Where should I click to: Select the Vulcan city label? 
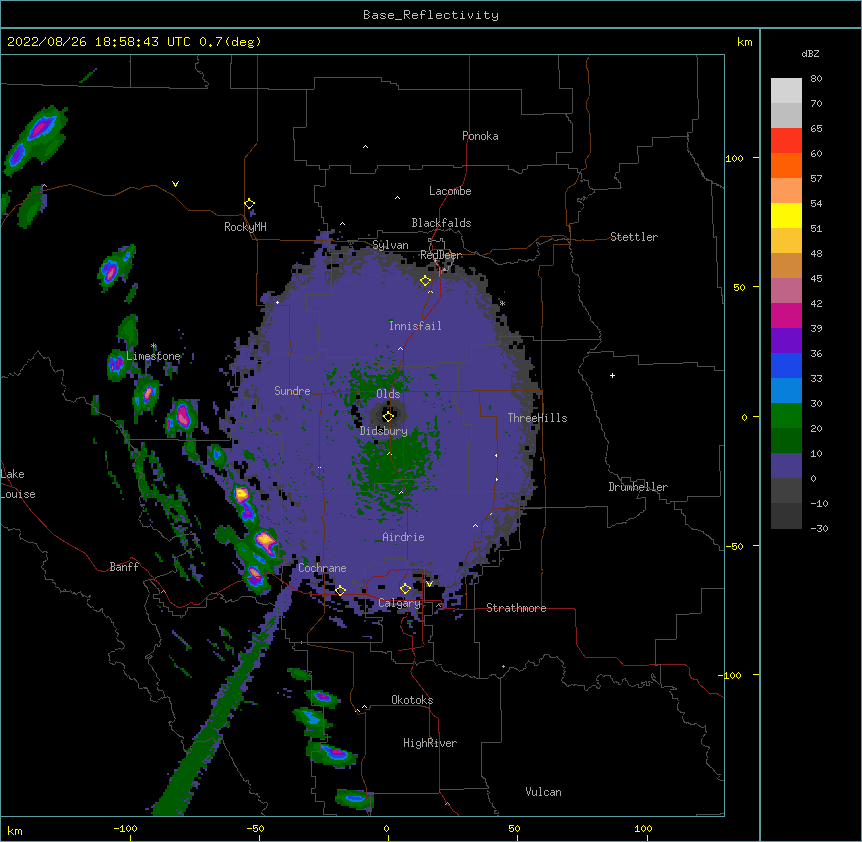tap(543, 792)
